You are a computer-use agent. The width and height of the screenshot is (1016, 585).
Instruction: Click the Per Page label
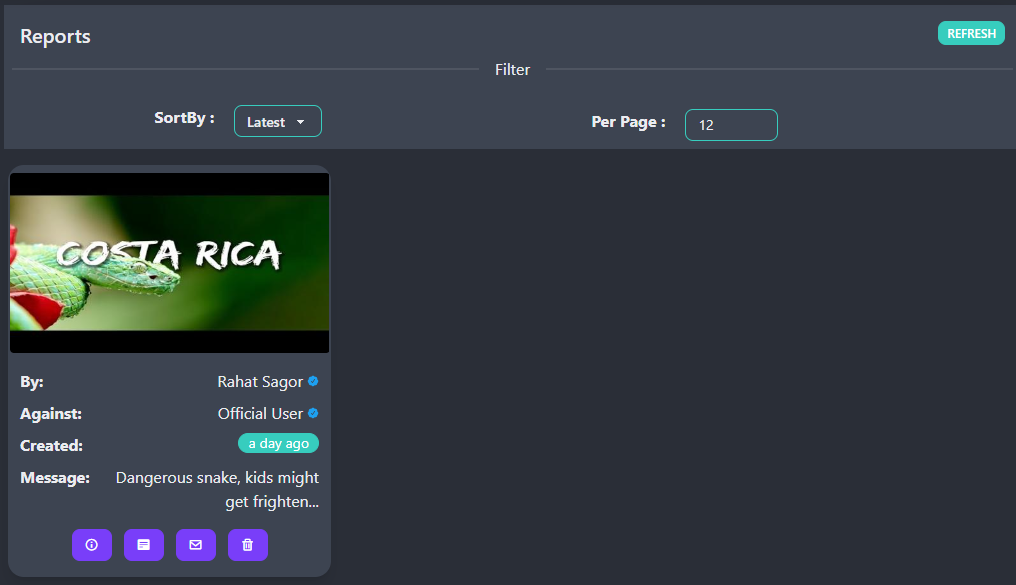(x=628, y=122)
